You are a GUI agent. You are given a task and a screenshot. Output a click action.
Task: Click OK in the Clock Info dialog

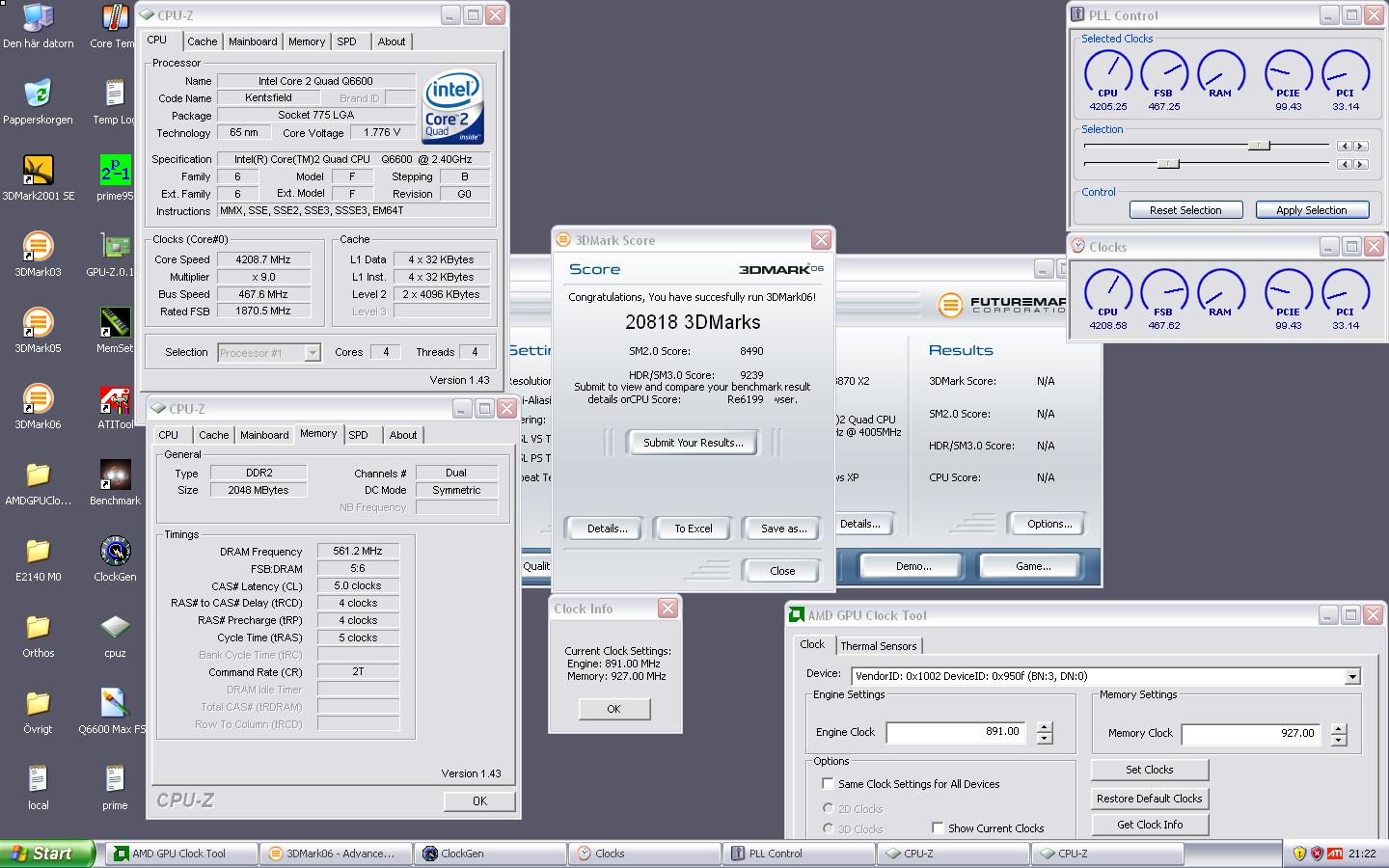coord(614,709)
